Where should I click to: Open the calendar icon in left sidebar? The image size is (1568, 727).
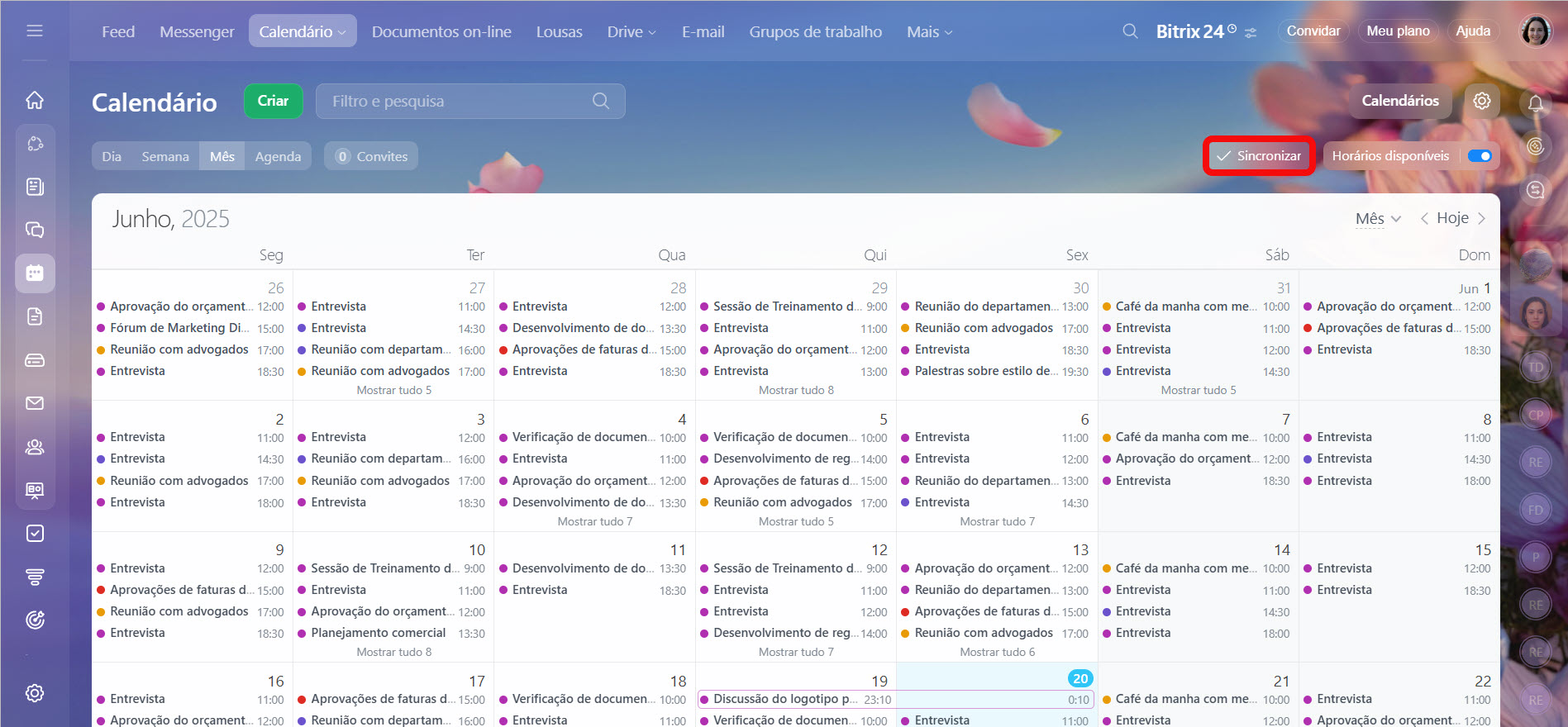35,273
